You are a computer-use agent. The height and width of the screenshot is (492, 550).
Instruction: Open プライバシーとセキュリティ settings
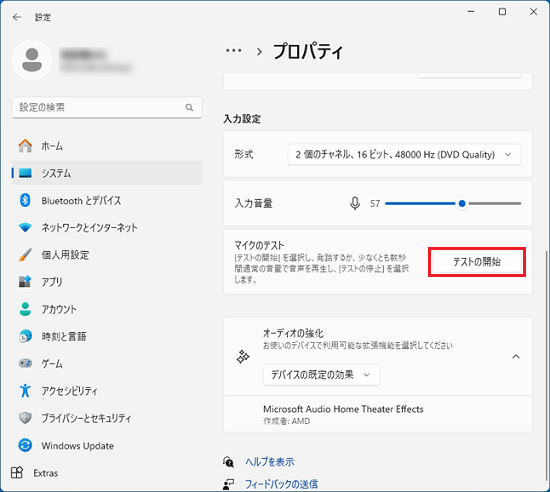tap(107, 418)
